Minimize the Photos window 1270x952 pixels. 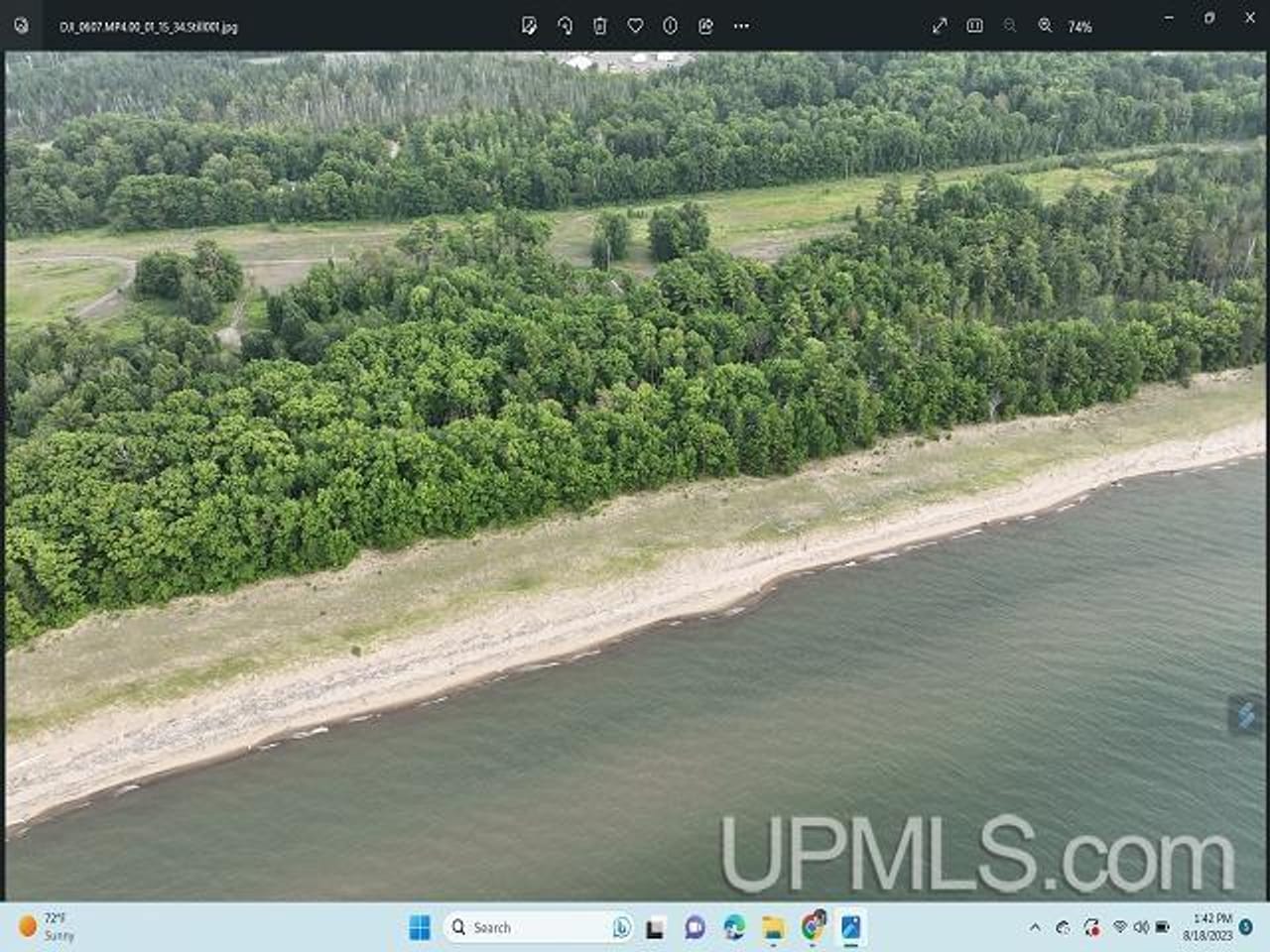click(x=1169, y=18)
